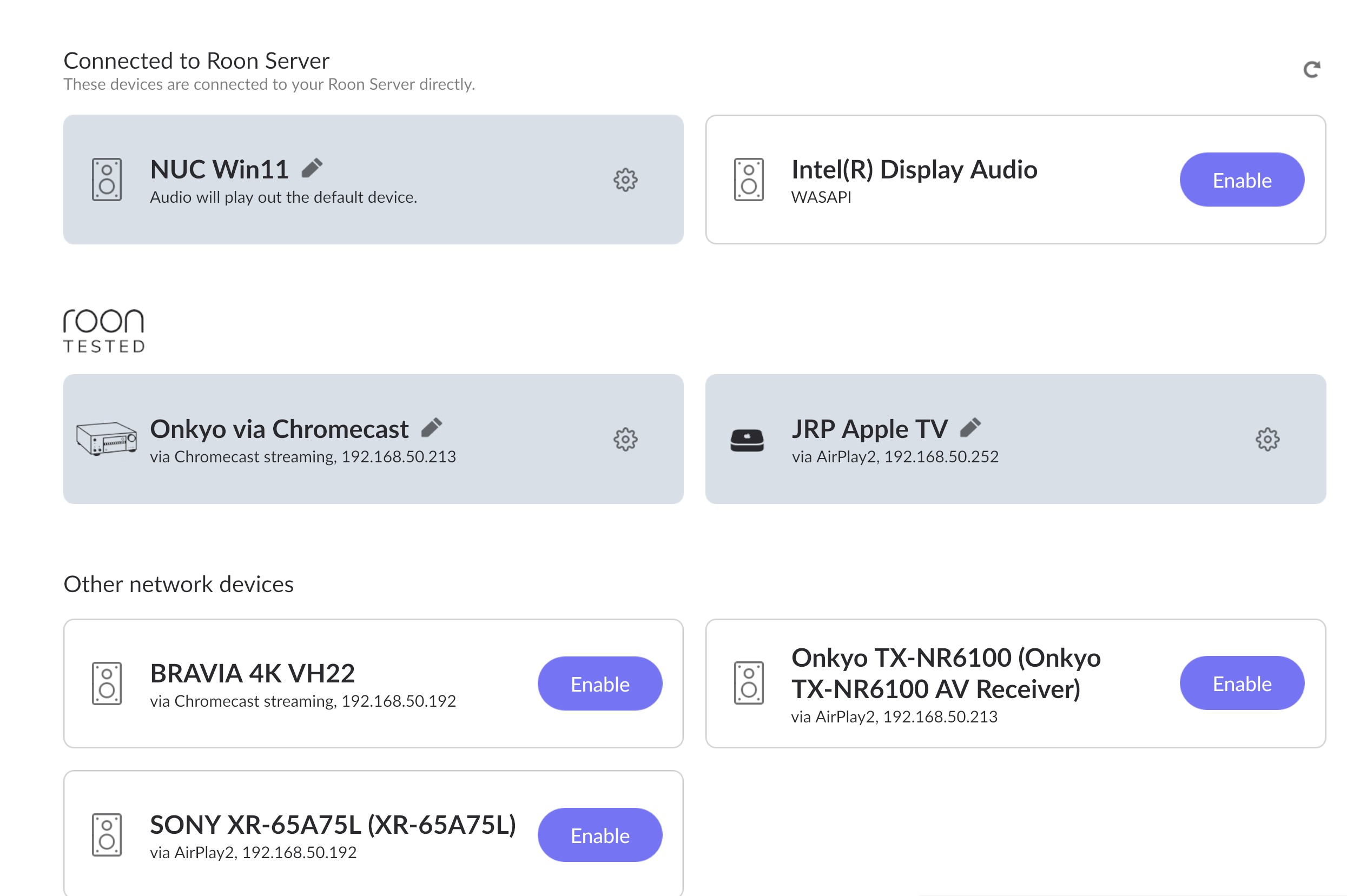Click the Intel(R) Display Audio speaker icon
This screenshot has width=1347, height=896.
[749, 180]
